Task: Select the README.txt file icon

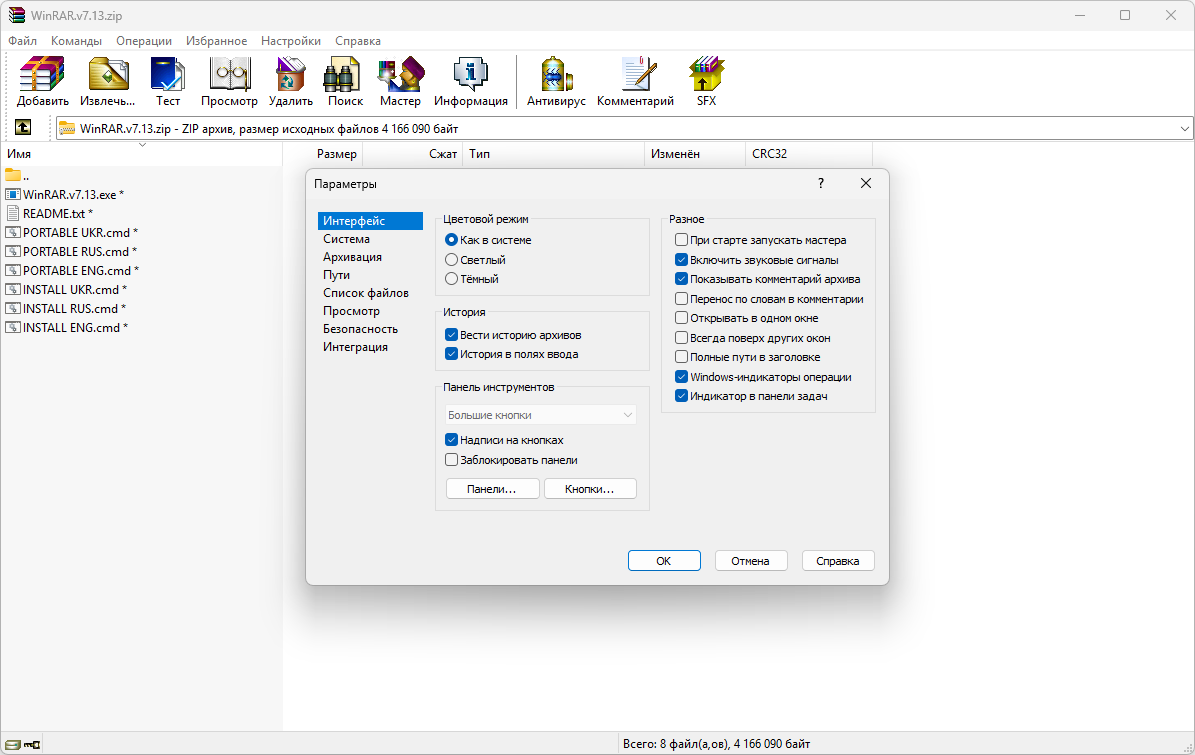Action: (12, 213)
